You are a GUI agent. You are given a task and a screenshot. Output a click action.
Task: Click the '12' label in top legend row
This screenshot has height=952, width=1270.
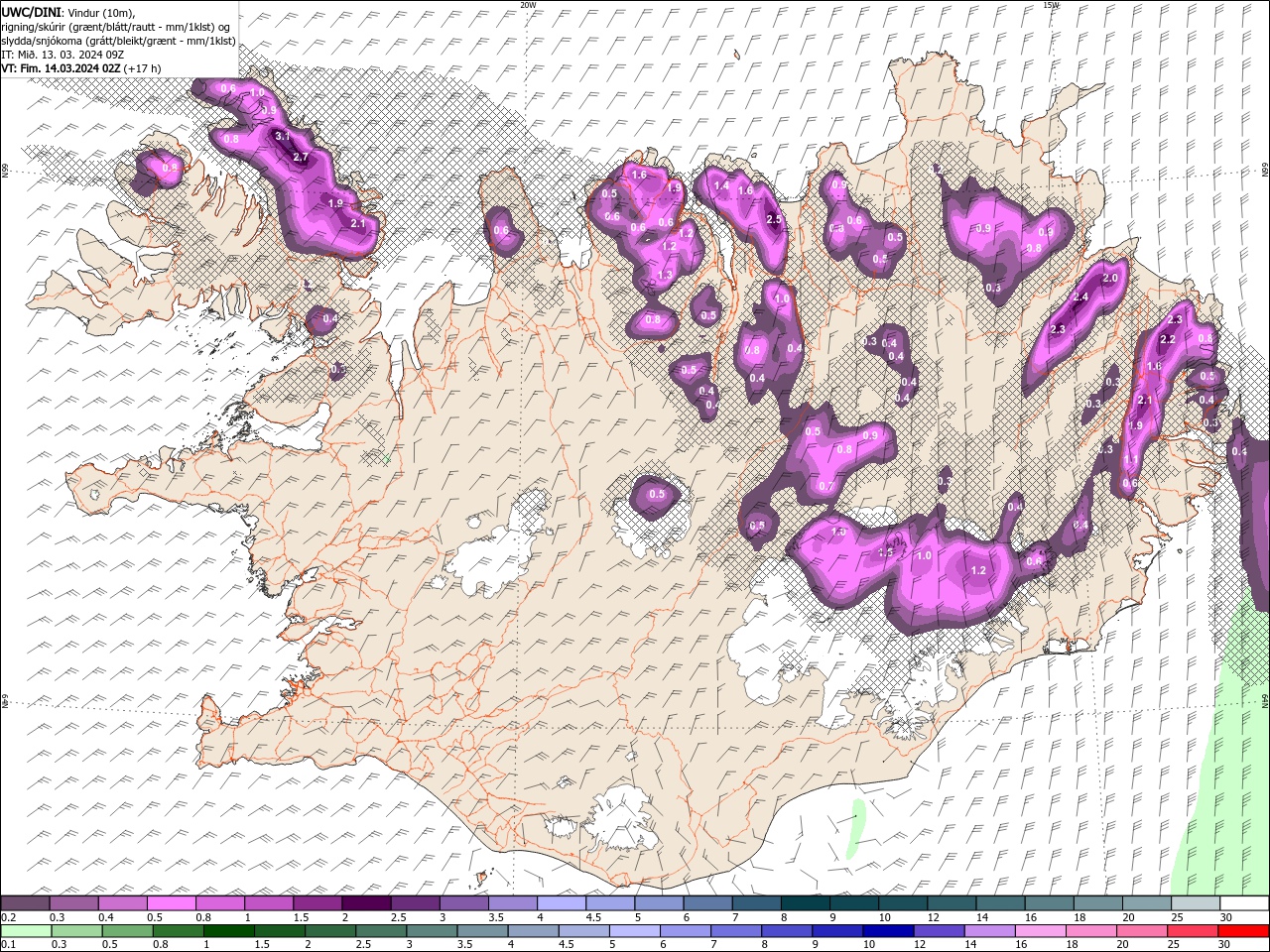(933, 917)
